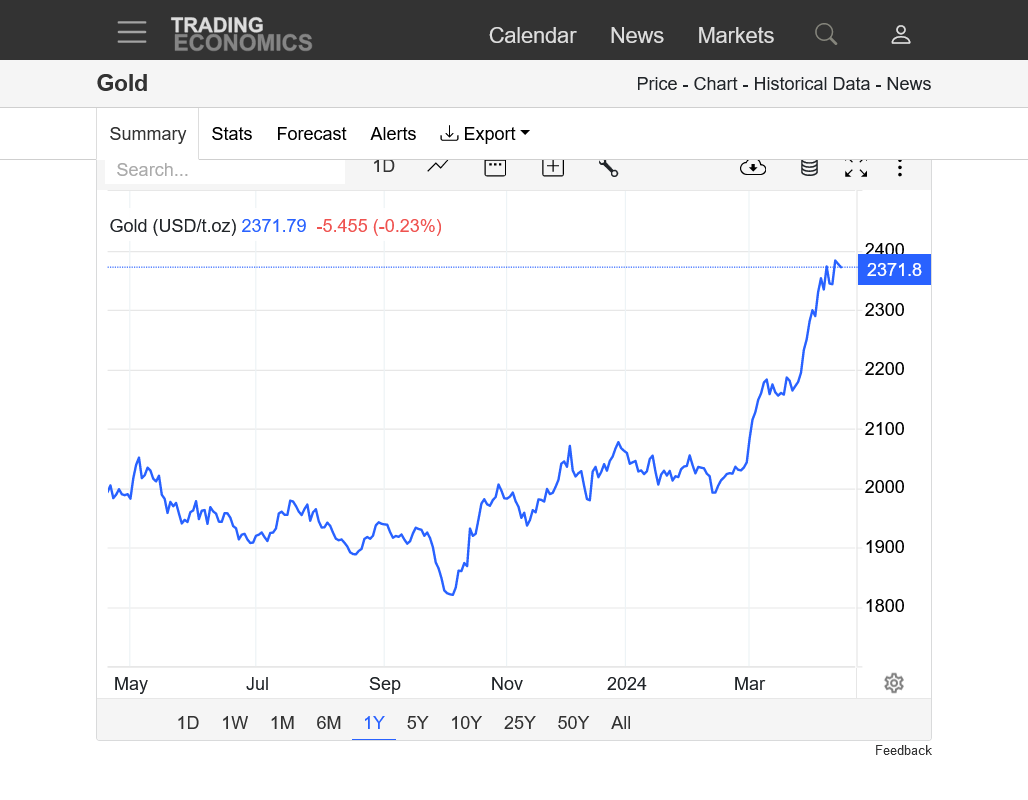Image resolution: width=1028 pixels, height=800 pixels.
Task: Click the -5.455 (-0.23%) change value
Action: (379, 226)
